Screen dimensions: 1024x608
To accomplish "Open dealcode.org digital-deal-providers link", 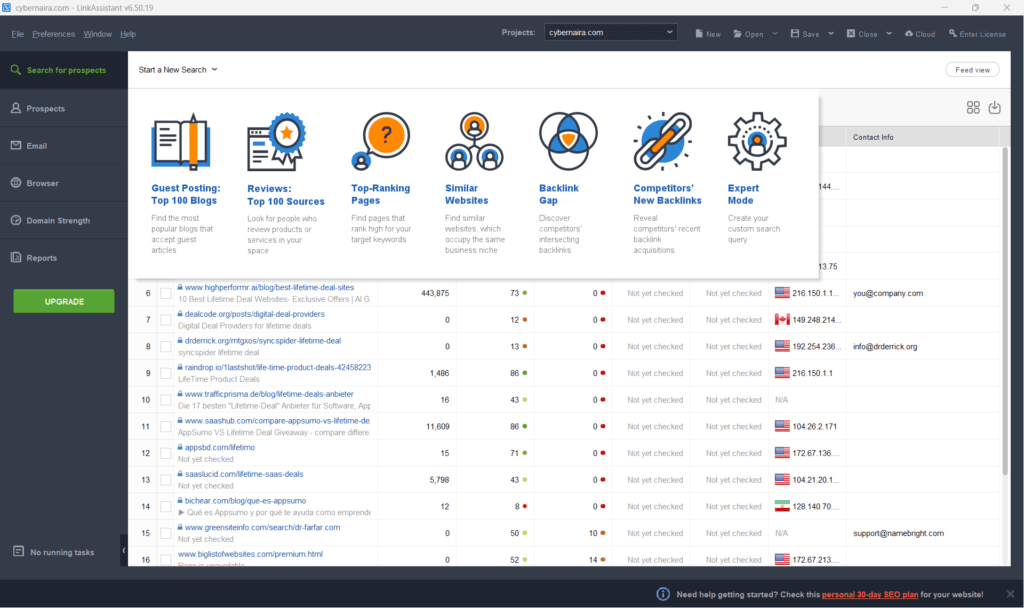I will click(x=255, y=314).
